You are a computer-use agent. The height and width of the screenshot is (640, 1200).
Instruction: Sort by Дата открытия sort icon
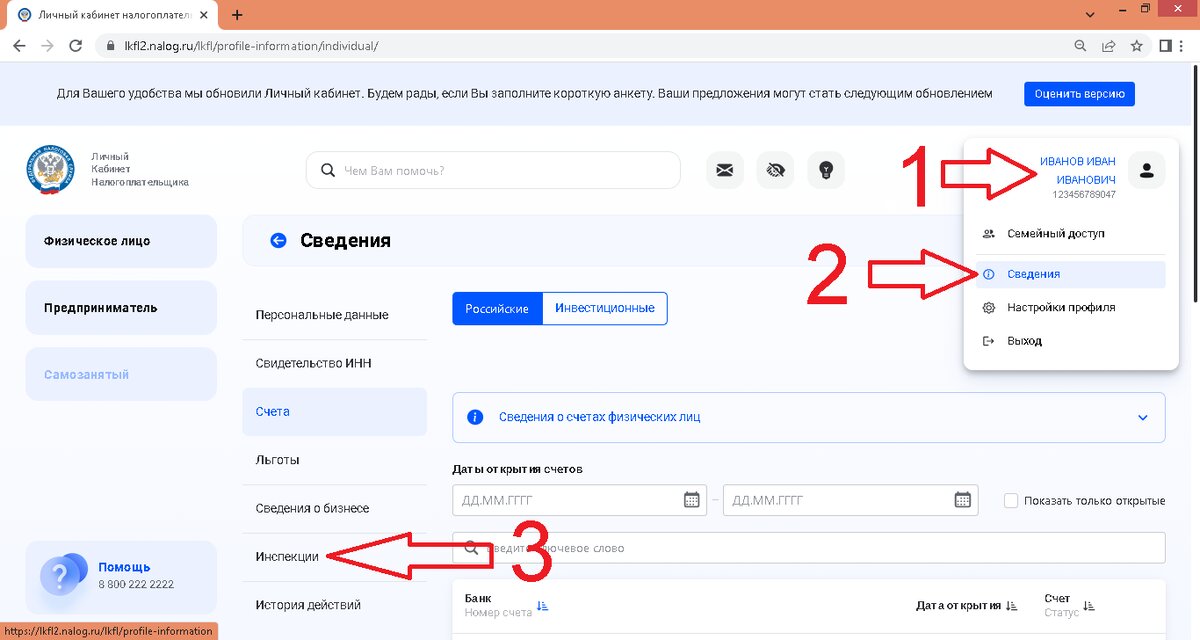coord(1012,606)
